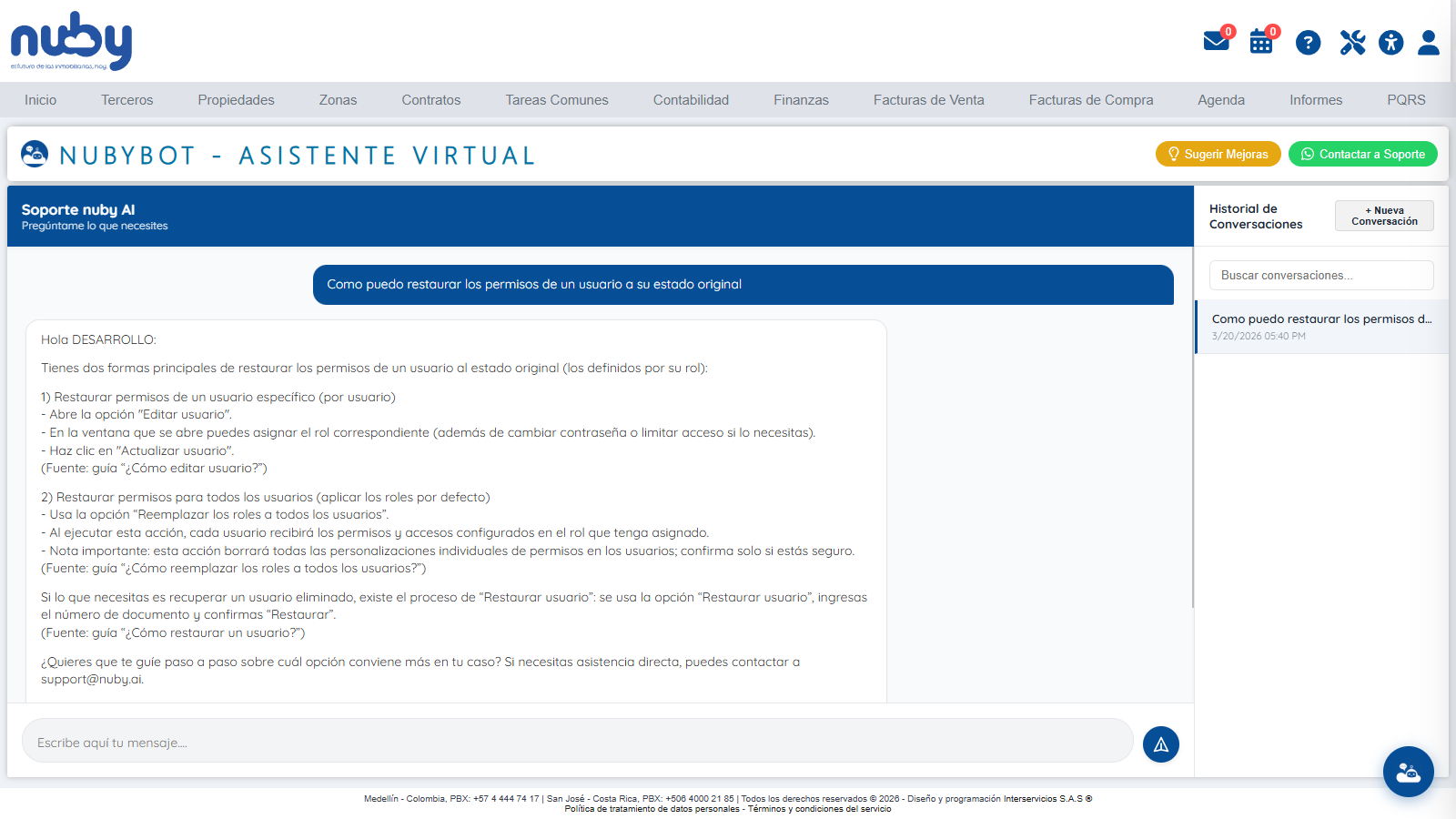Open the Propiedades menu
Viewport: 1456px width, 819px height.
(236, 100)
